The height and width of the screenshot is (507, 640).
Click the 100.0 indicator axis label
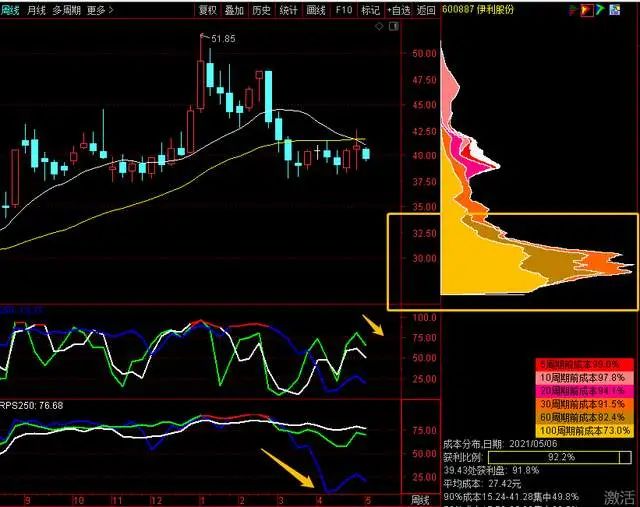pyautogui.click(x=424, y=318)
